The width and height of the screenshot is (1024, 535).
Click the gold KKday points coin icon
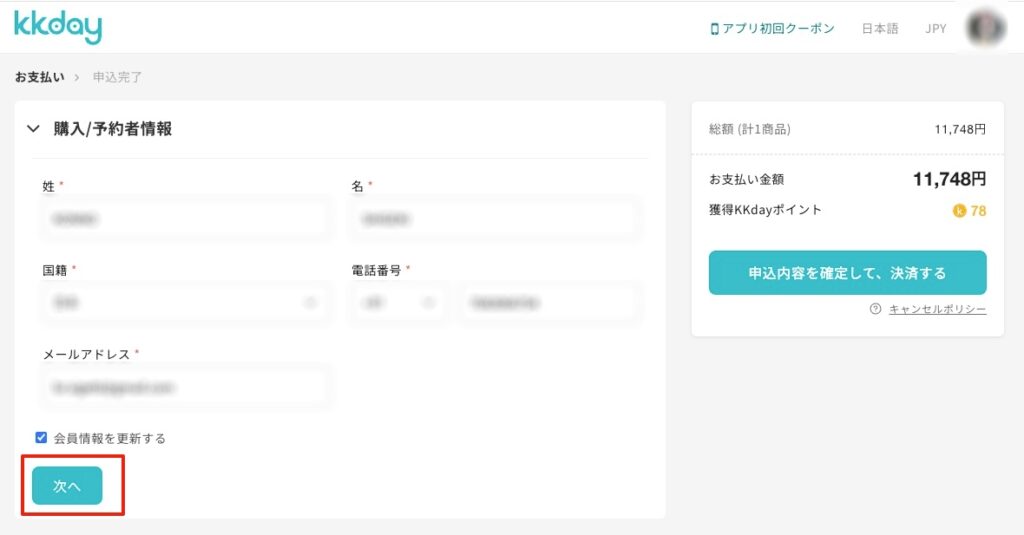click(959, 210)
